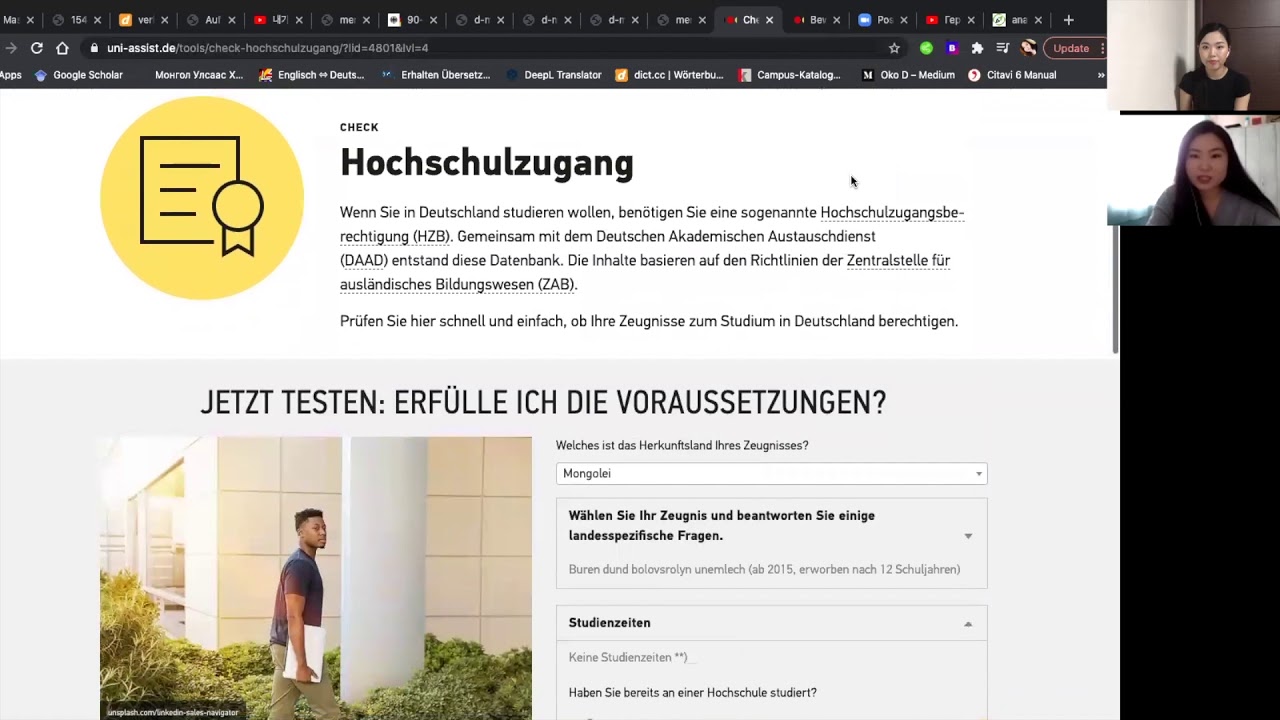The width and height of the screenshot is (1280, 720).
Task: Bookmark this page with the star icon
Action: click(x=894, y=48)
